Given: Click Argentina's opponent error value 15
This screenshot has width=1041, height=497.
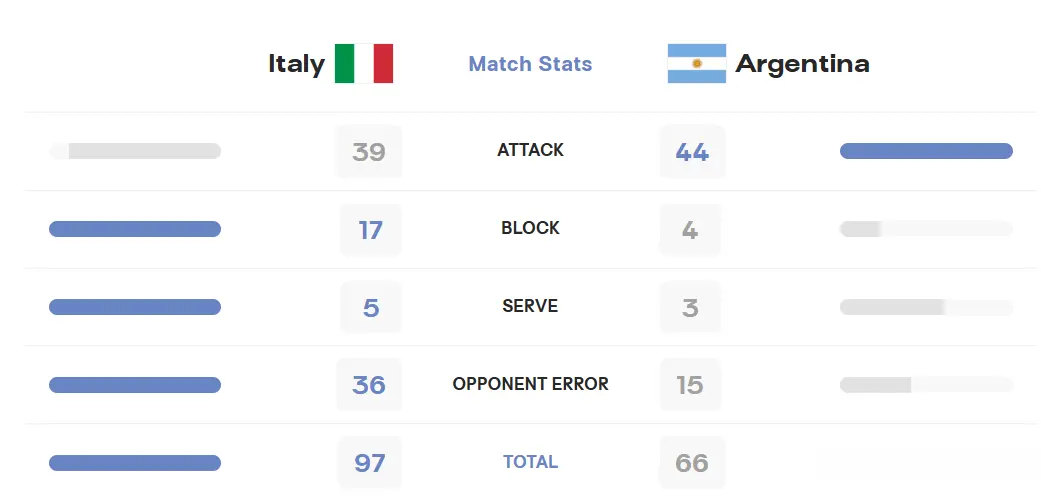Looking at the screenshot, I should click(x=690, y=385).
